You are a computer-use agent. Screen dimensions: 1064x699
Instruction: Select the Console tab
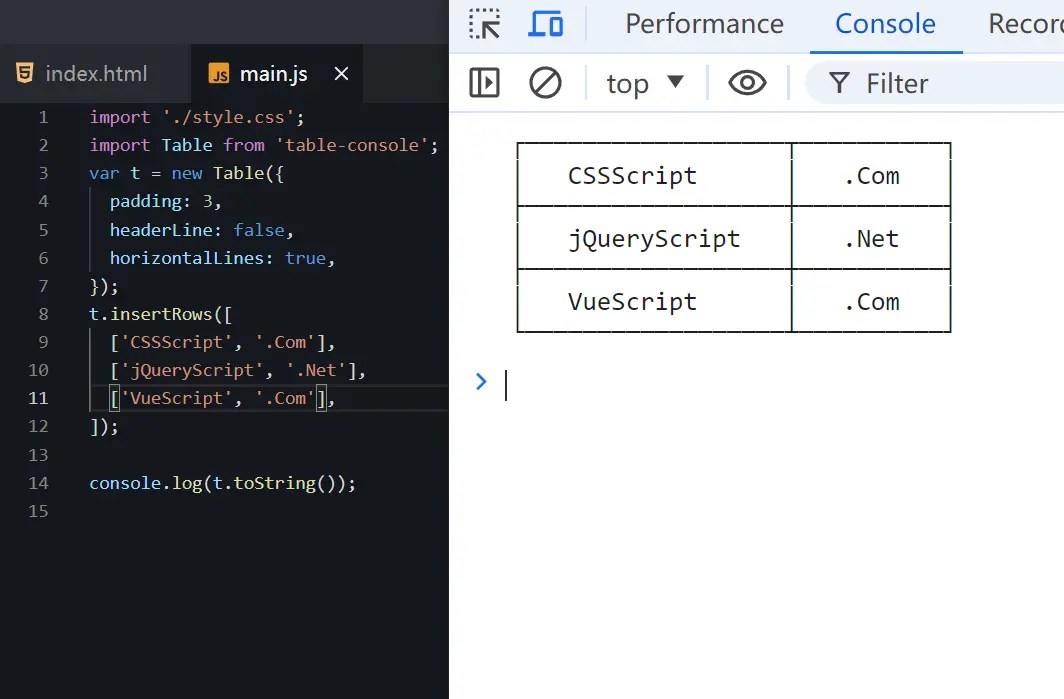[x=885, y=24]
